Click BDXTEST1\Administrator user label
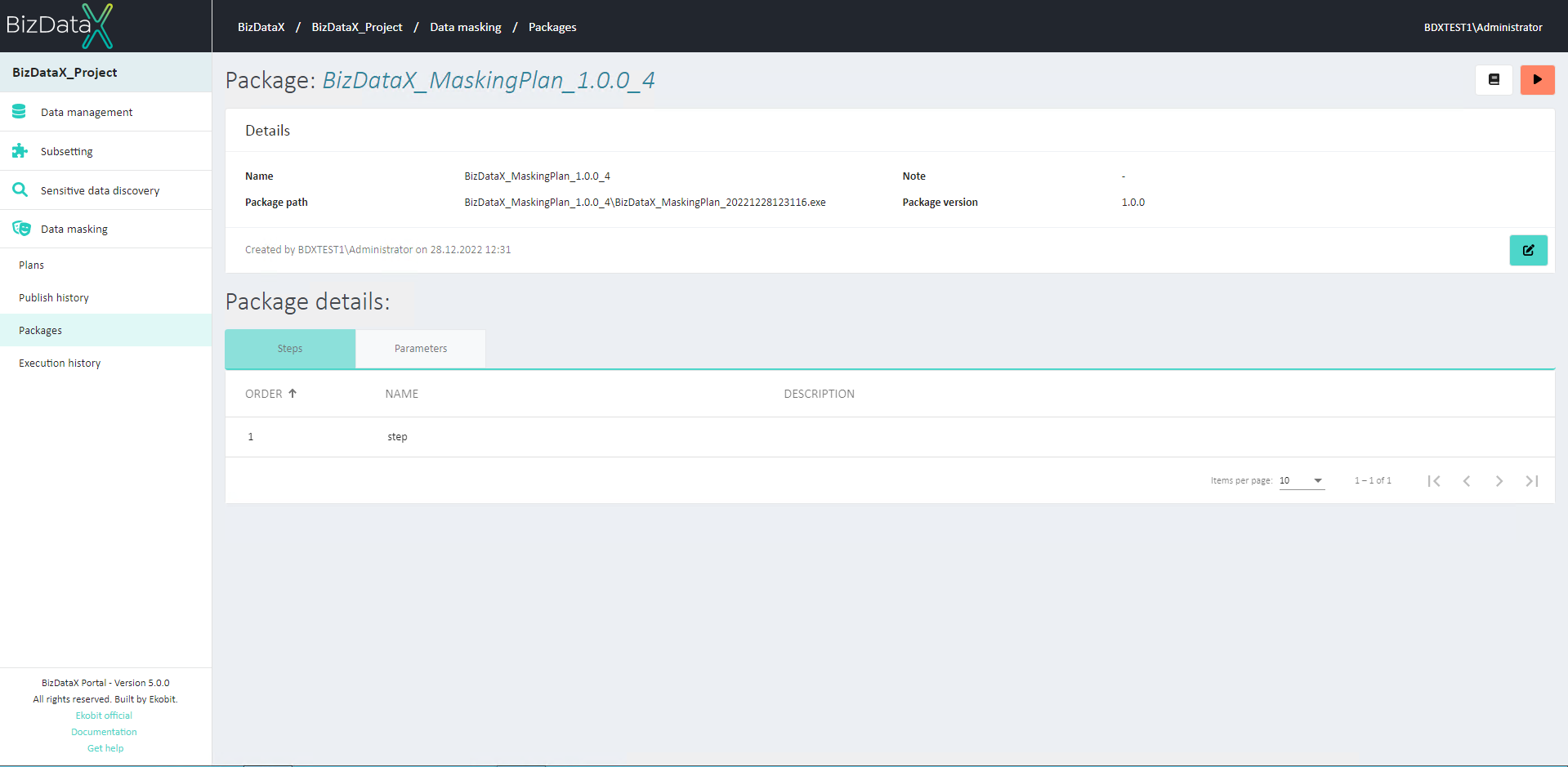Screen dimensions: 1568x767 [1483, 27]
